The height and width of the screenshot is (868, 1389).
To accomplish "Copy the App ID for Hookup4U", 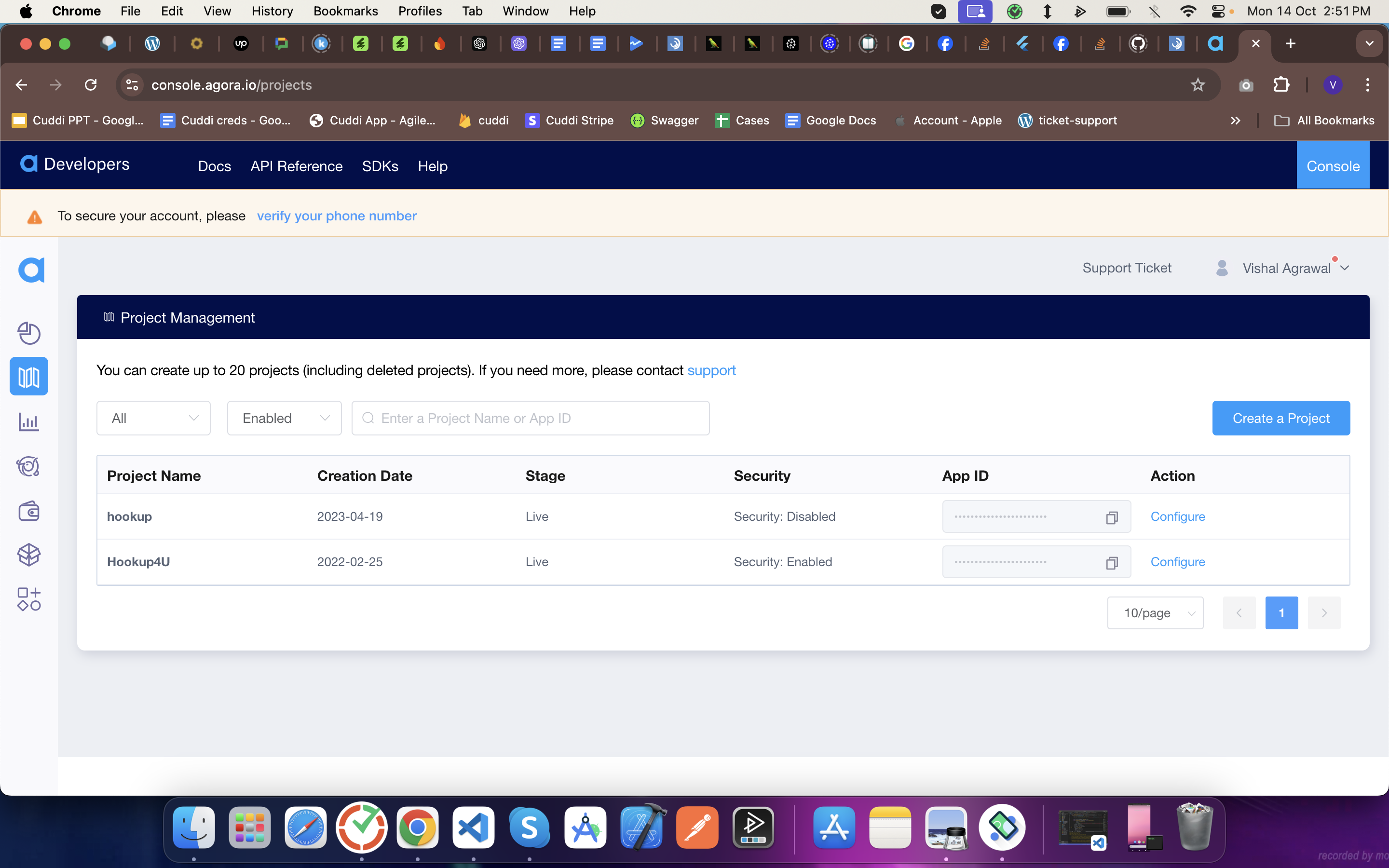I will [1112, 563].
